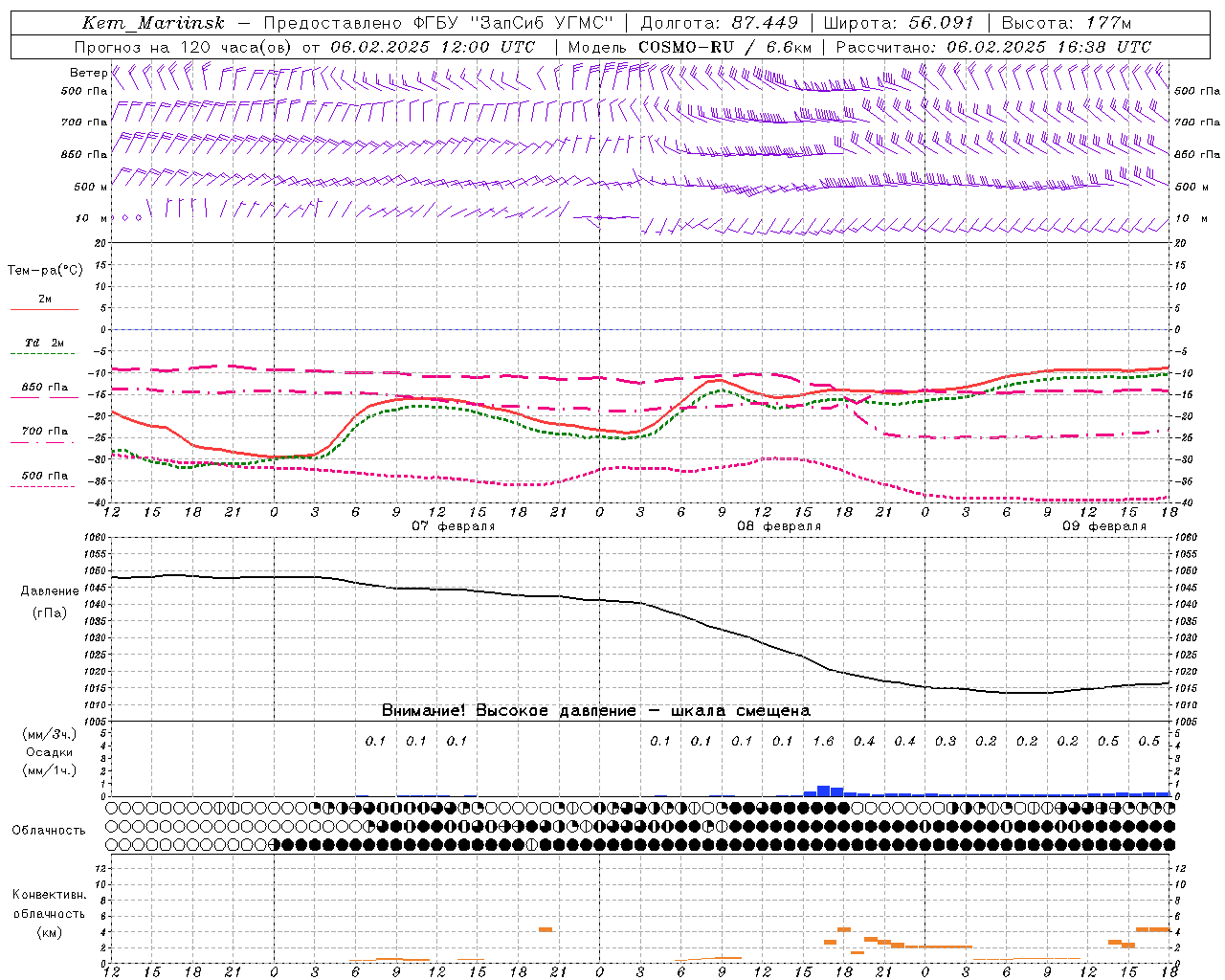
Task: Click the "500 гПа" temperature legend entry
Action: click(44, 476)
